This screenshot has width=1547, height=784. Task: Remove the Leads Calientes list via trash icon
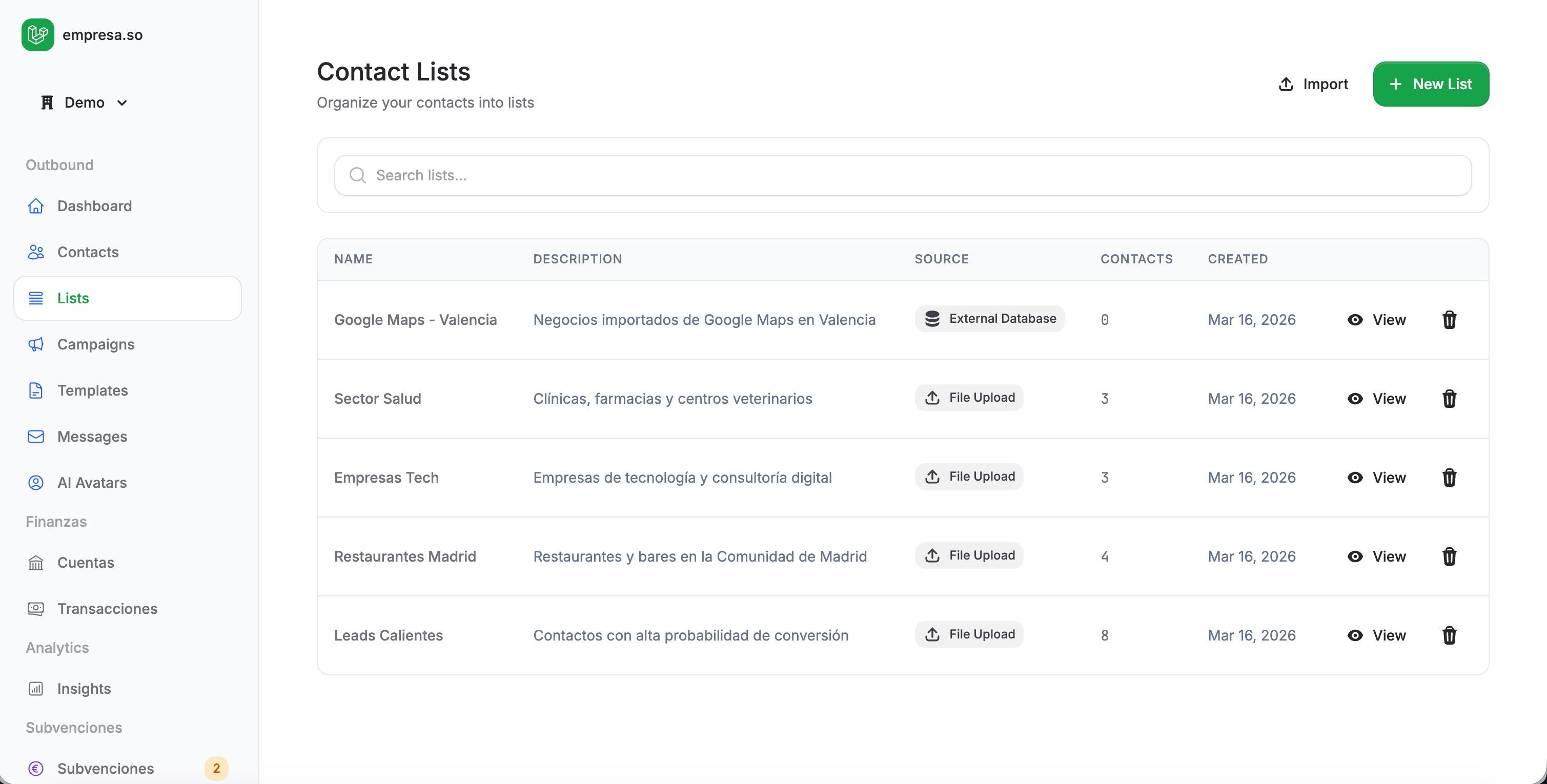[x=1449, y=635]
